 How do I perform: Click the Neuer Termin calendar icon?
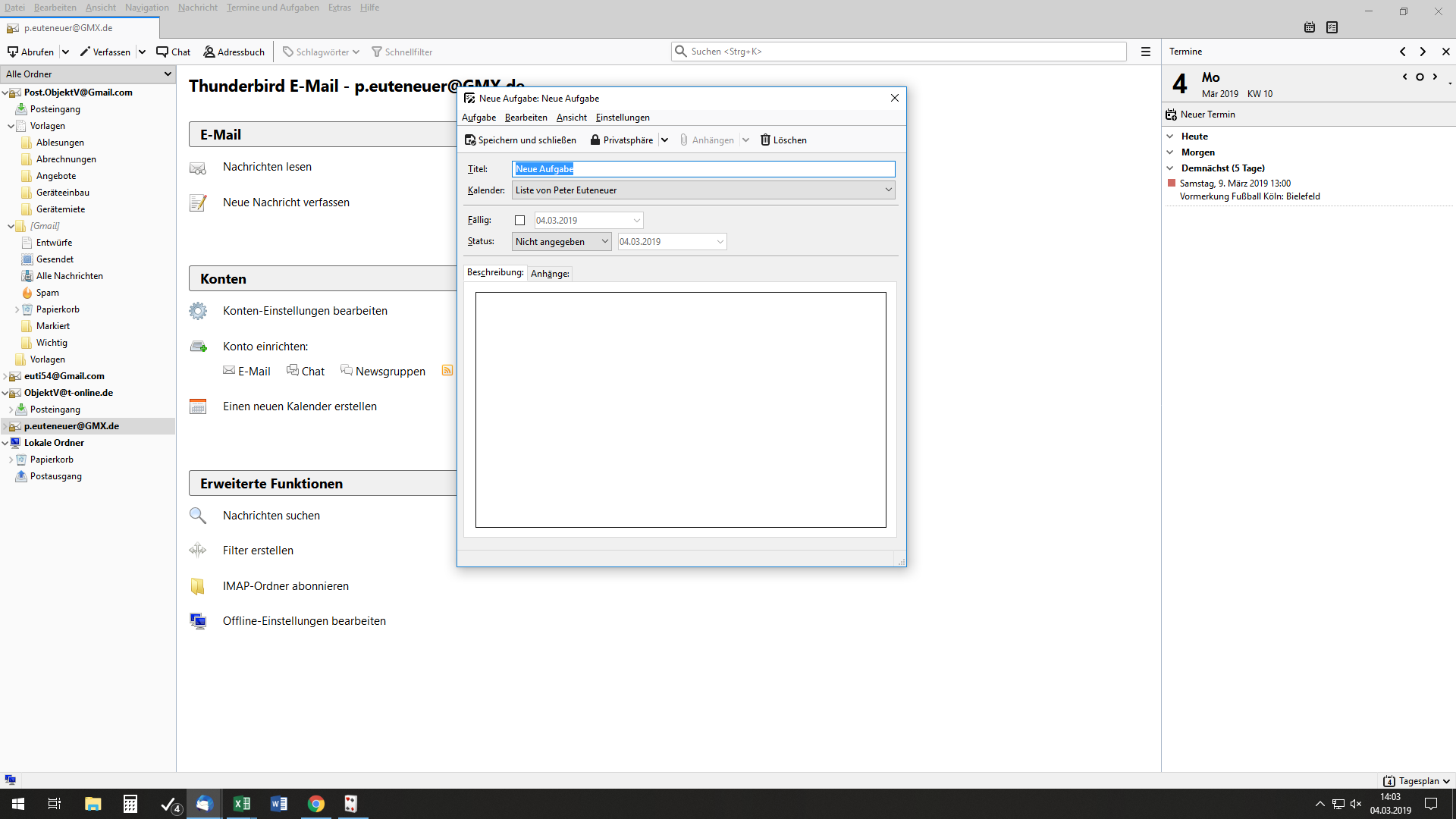[1171, 115]
